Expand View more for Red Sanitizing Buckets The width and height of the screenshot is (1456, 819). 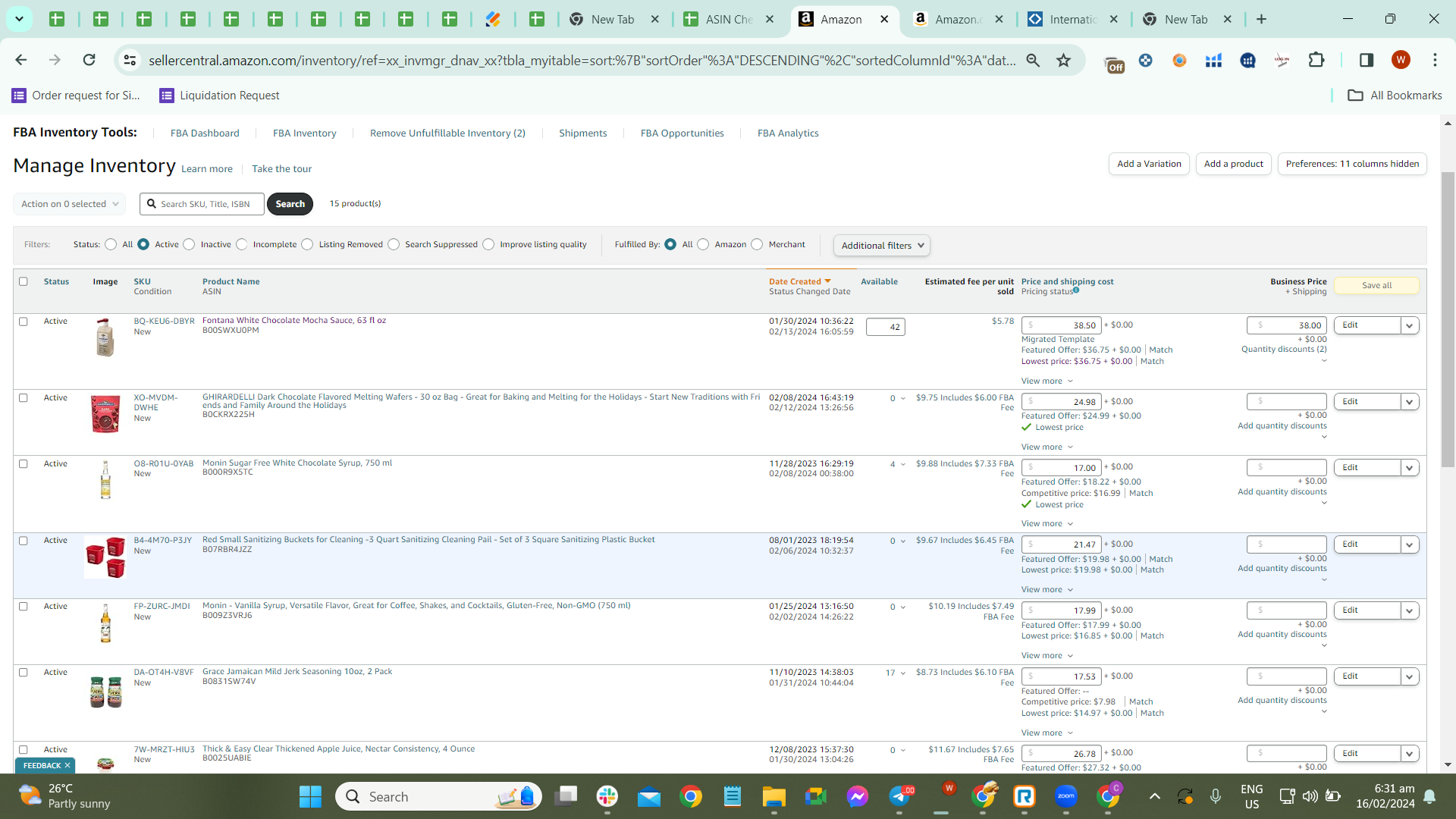[1047, 589]
